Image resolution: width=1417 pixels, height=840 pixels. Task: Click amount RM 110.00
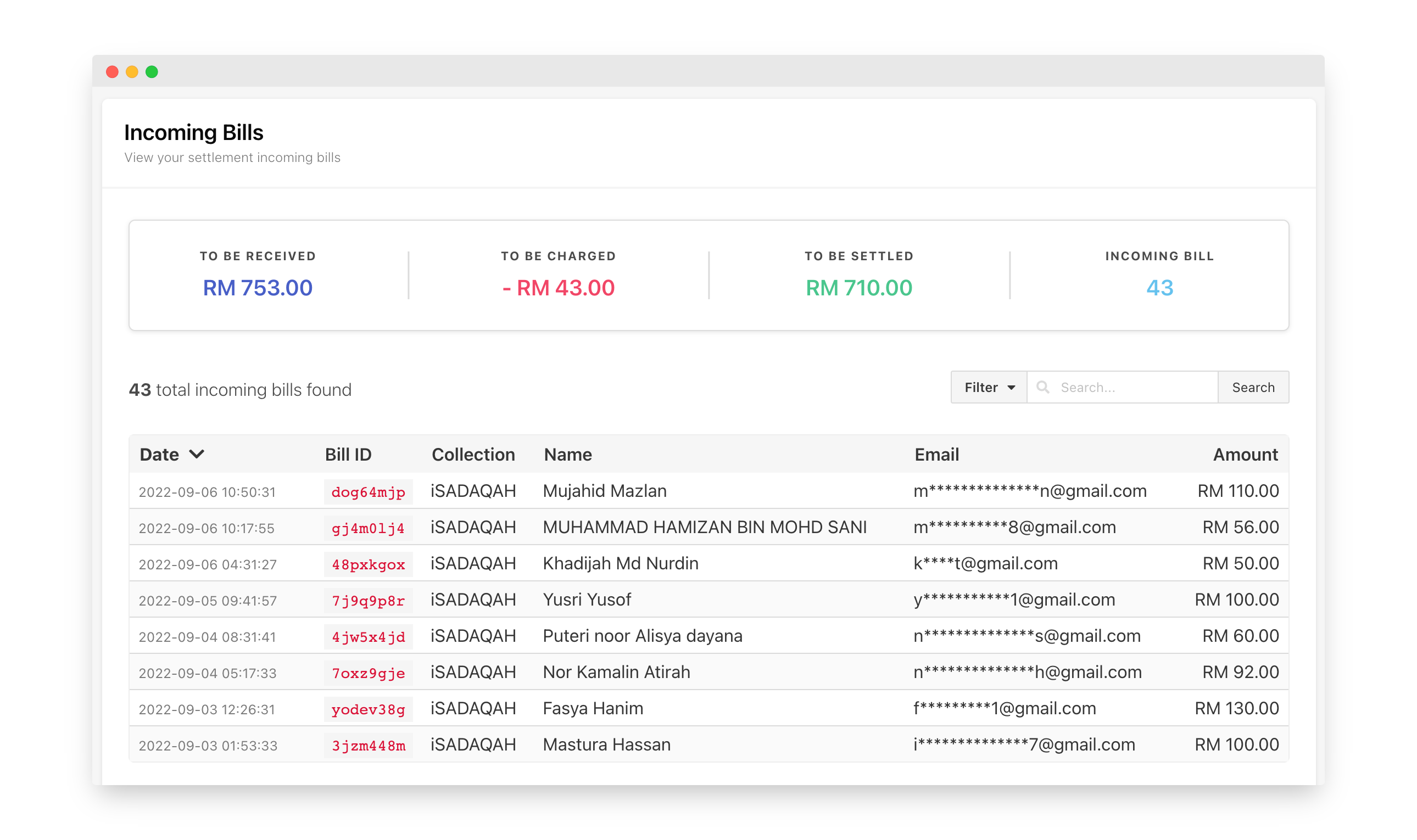click(1237, 491)
